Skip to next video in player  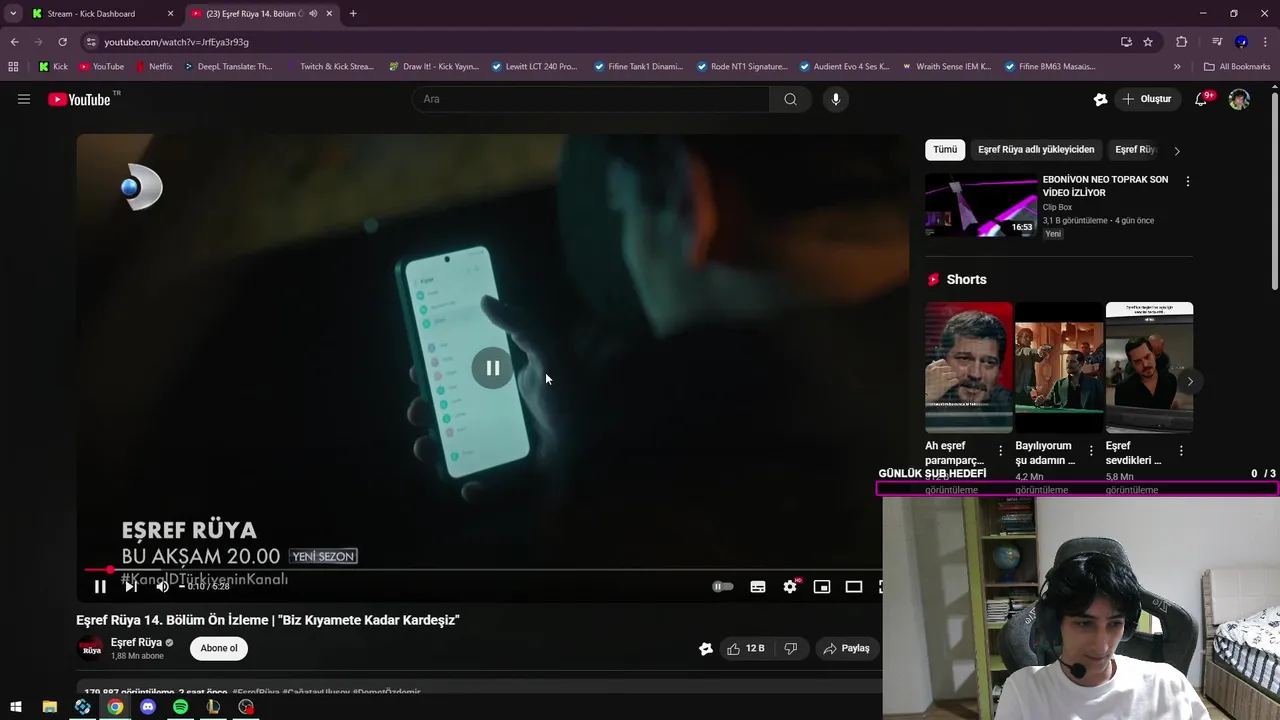coord(131,587)
